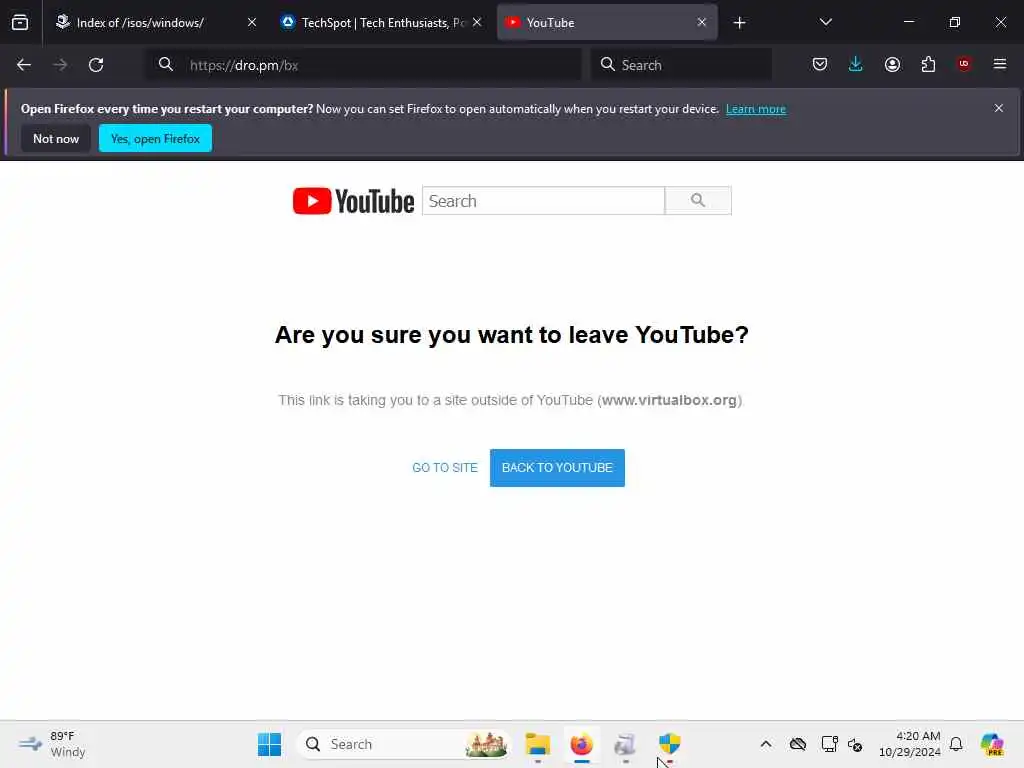This screenshot has height=768, width=1024.
Task: Click the www.virtualbox.org destination text
Action: (x=669, y=400)
